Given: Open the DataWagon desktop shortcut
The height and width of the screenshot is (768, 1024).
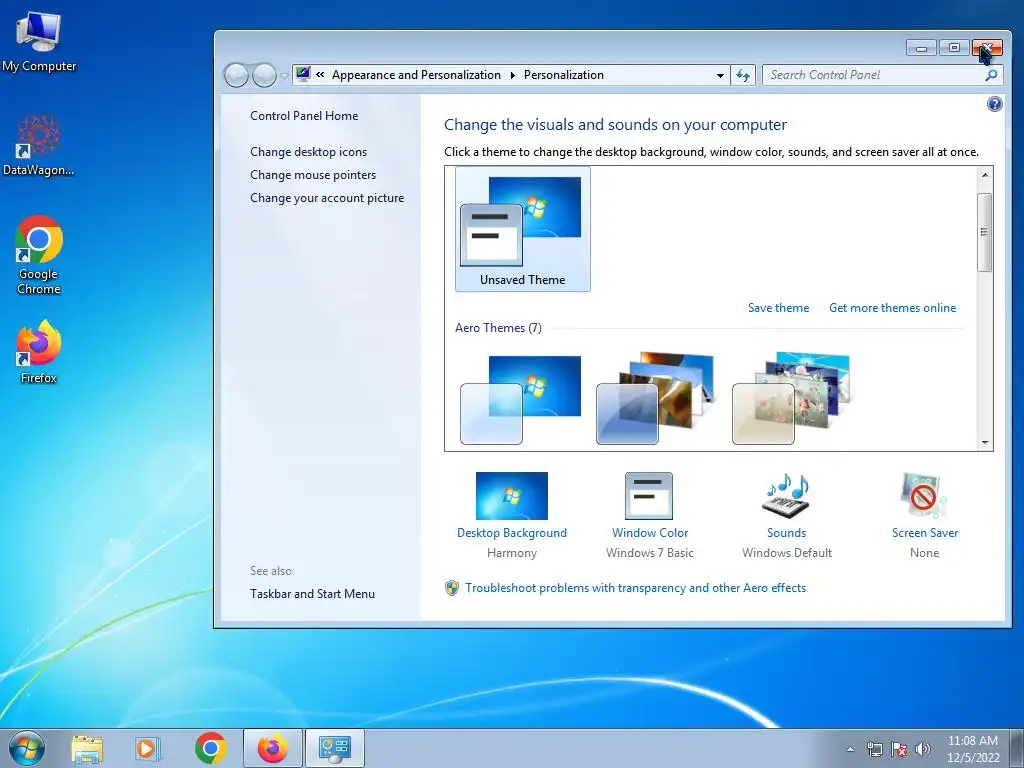Looking at the screenshot, I should click(x=39, y=145).
